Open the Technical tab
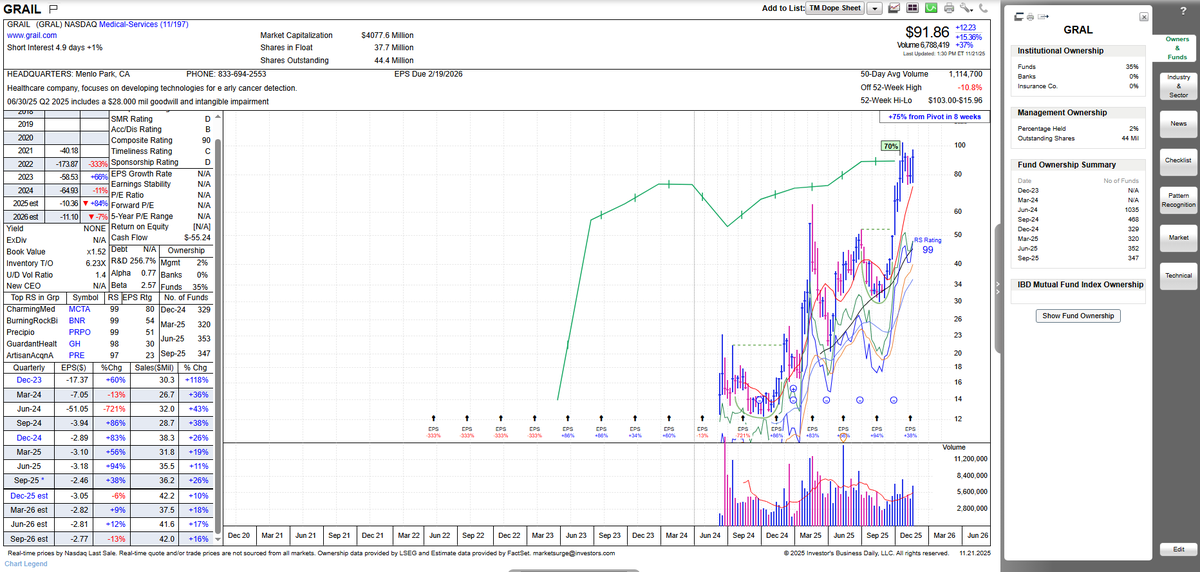 (1177, 275)
